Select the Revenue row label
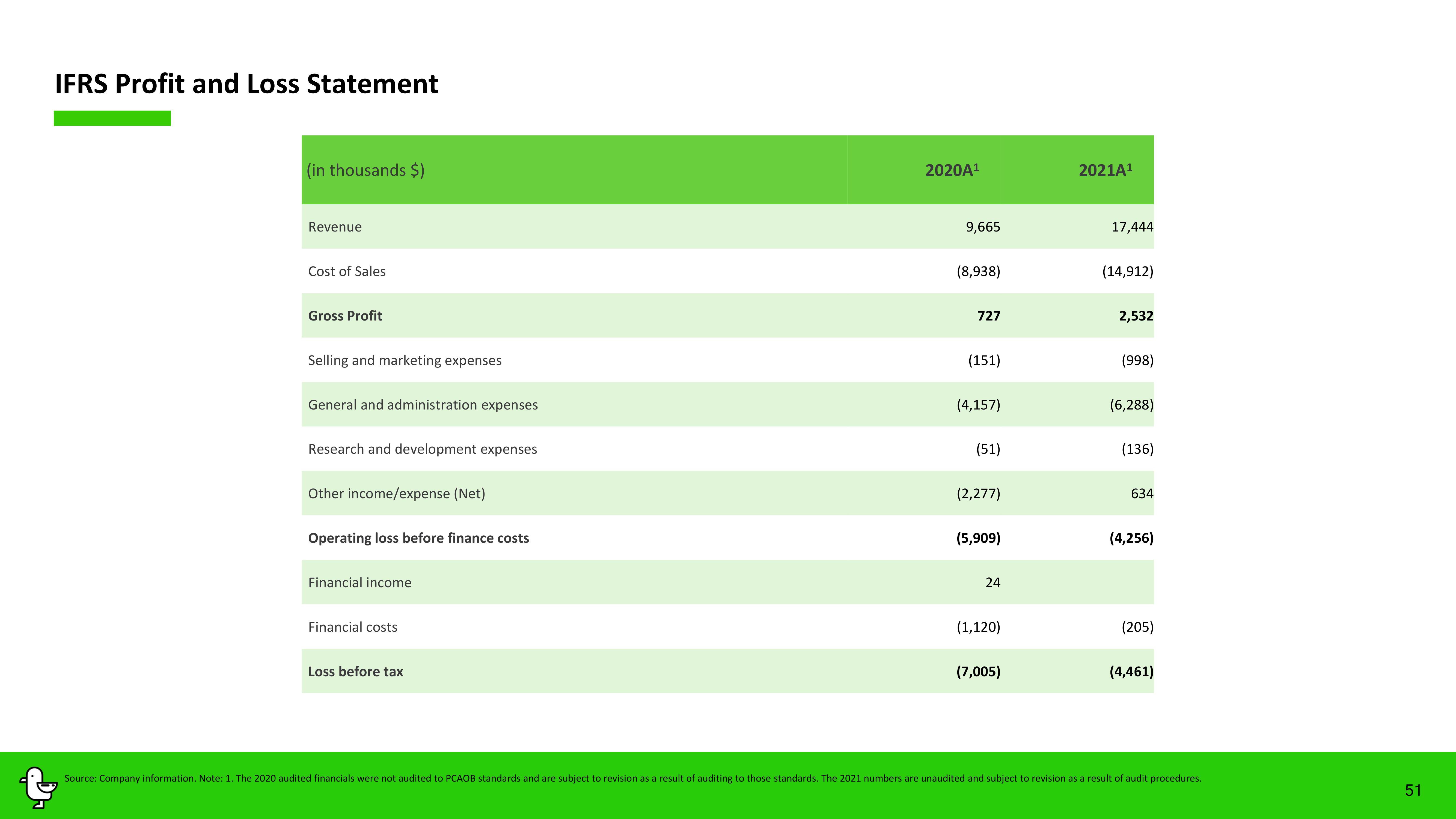 click(x=335, y=227)
